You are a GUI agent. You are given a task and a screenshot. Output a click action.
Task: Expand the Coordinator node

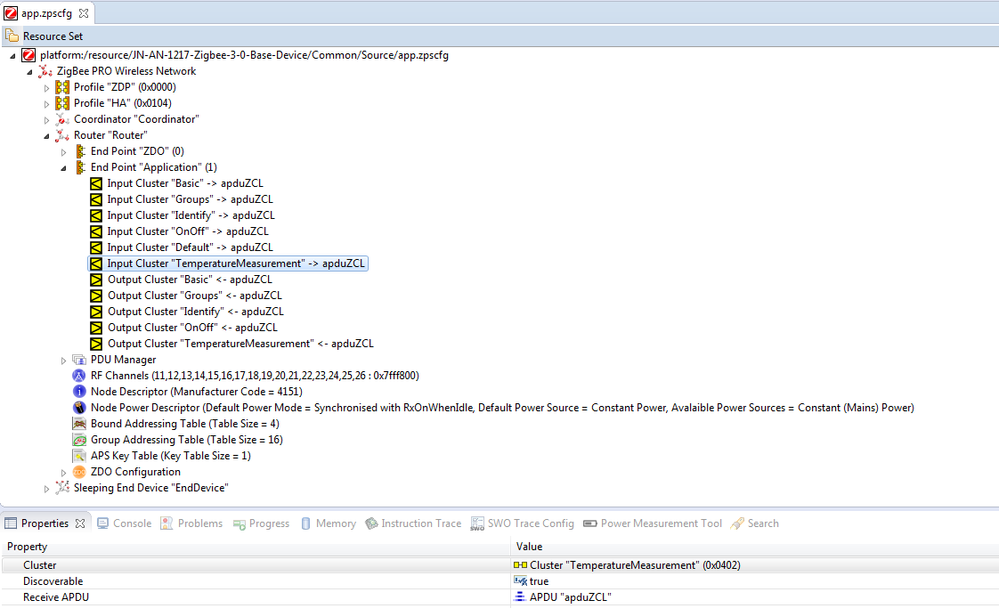click(47, 120)
